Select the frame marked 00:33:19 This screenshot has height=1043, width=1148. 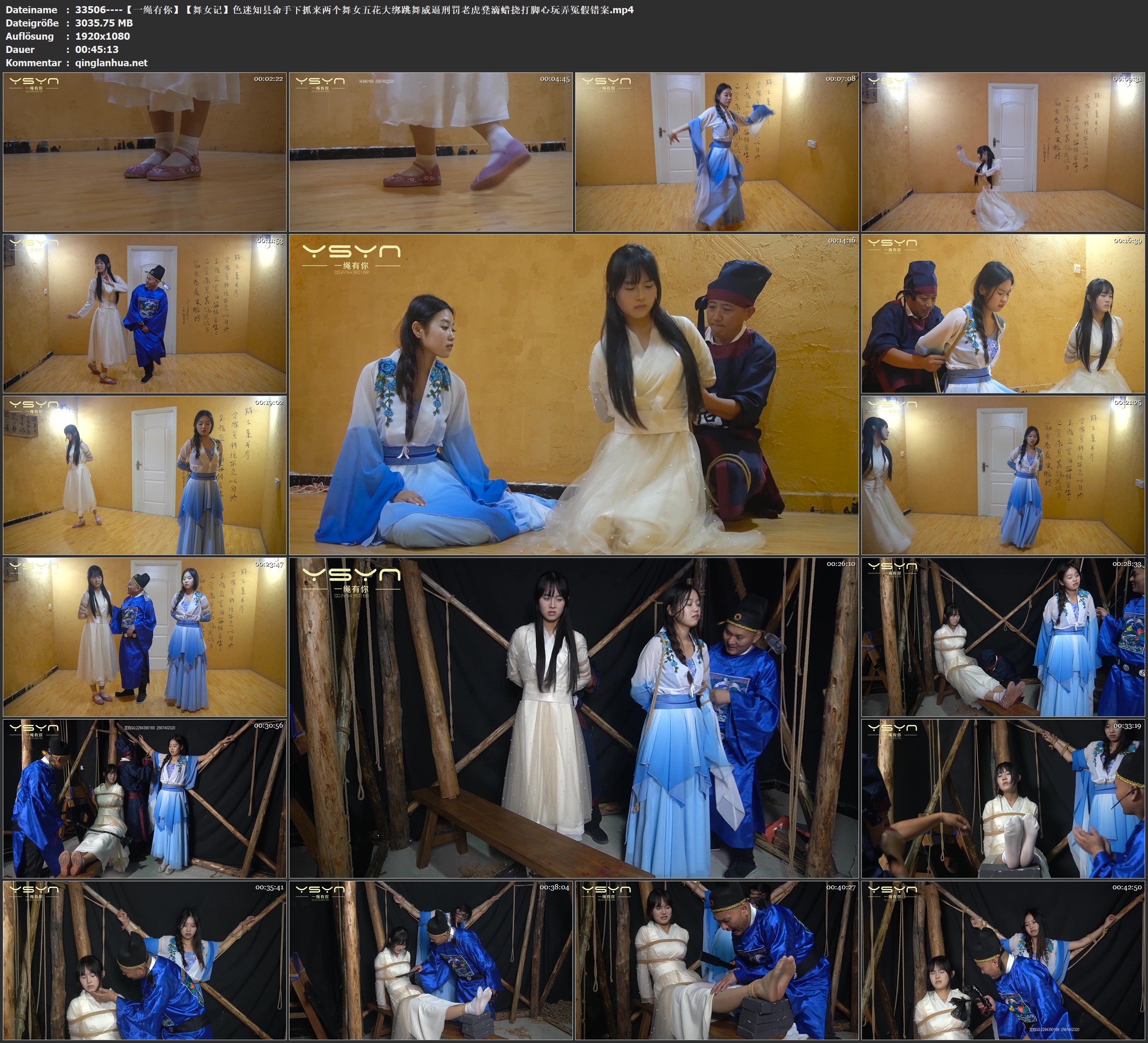(1003, 798)
